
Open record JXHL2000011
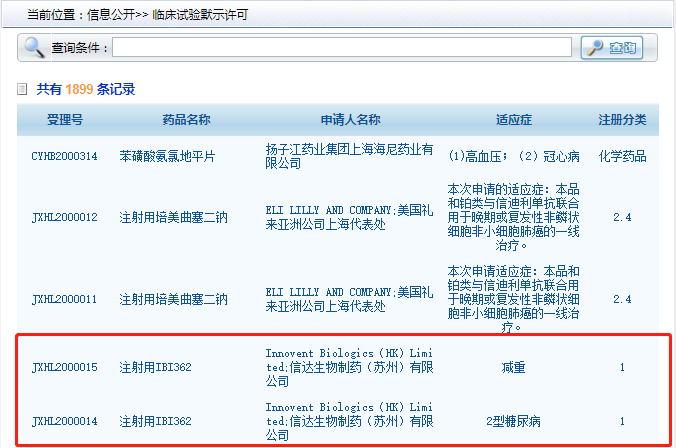(x=65, y=299)
